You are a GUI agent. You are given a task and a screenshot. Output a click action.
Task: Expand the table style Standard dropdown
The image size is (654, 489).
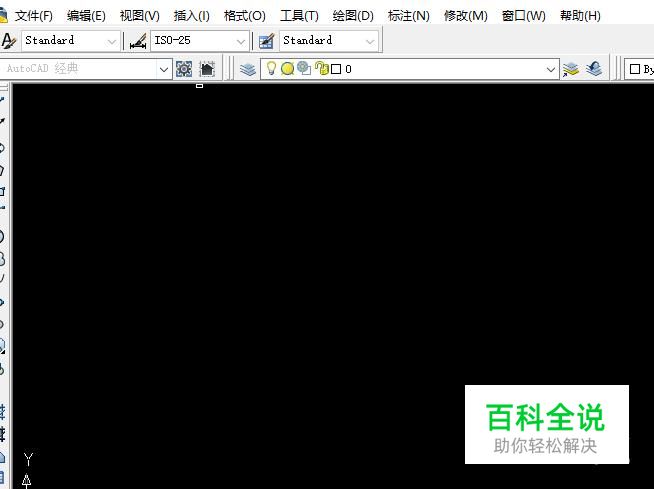(x=370, y=41)
